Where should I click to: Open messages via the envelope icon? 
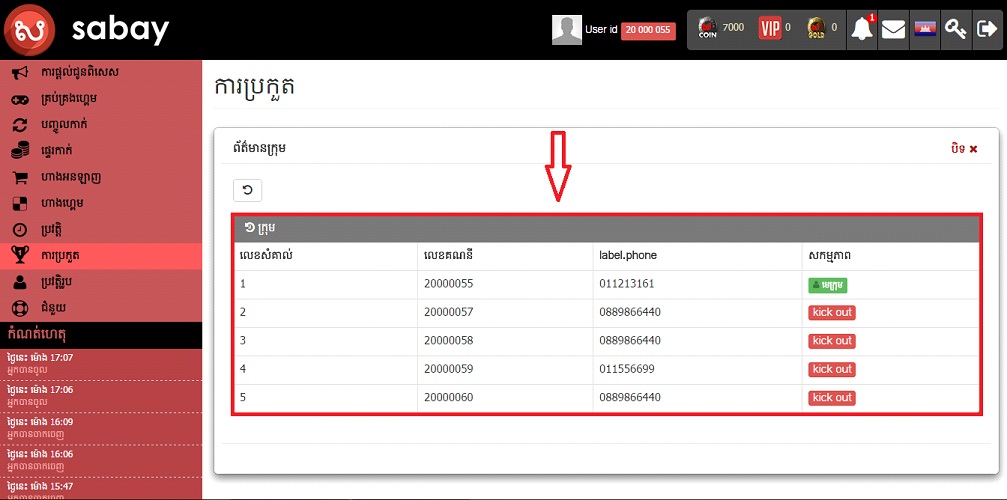pos(893,30)
